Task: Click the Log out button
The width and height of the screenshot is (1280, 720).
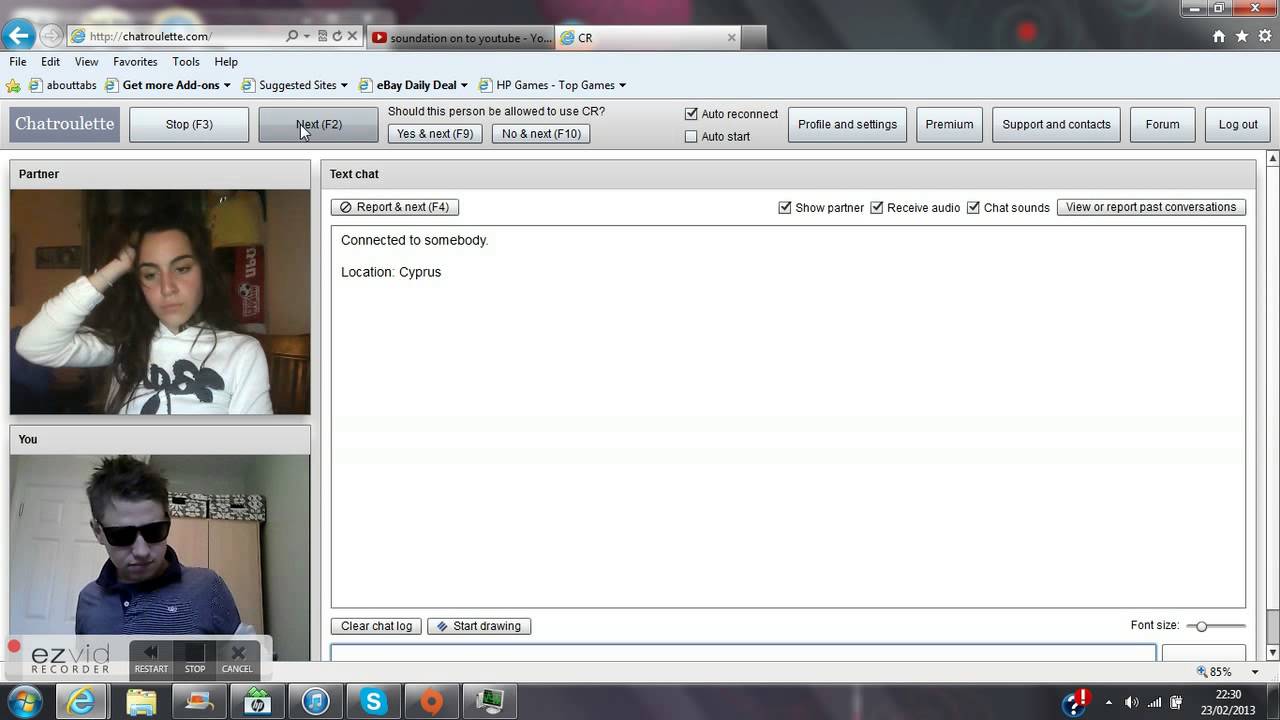Action: (x=1238, y=125)
